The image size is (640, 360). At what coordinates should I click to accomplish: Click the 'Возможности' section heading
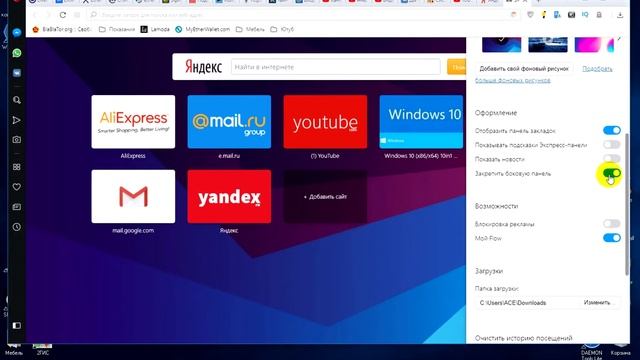496,206
